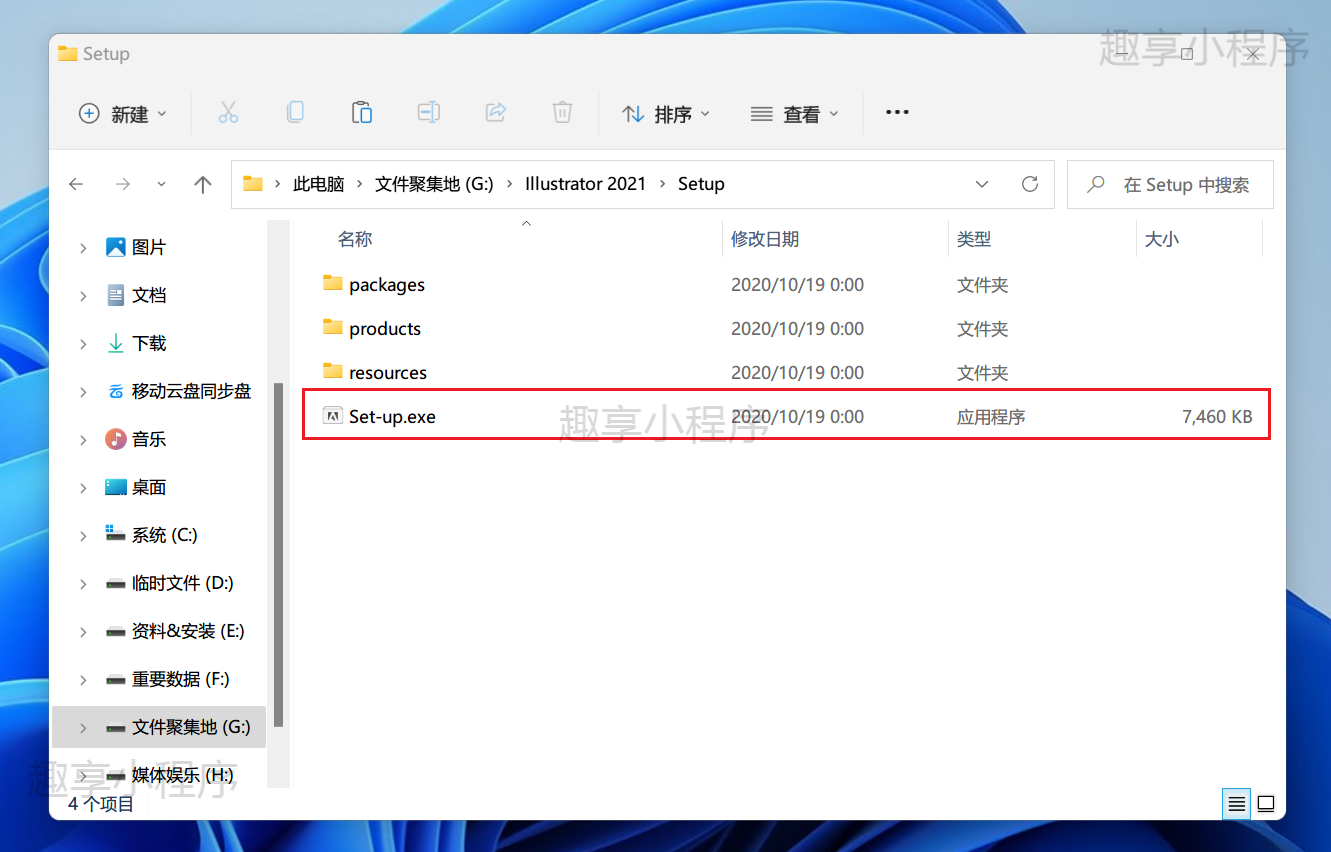Select 音乐 in the navigation pane
Image resolution: width=1331 pixels, height=852 pixels.
(x=149, y=439)
